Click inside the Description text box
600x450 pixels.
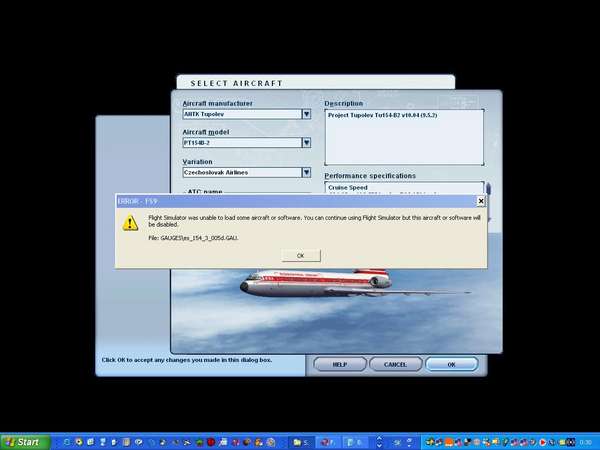tap(404, 135)
